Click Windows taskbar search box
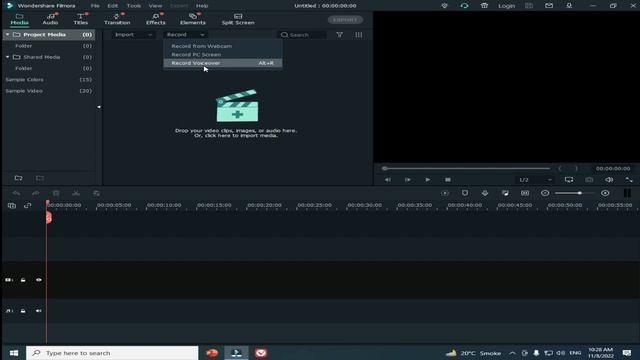 (x=112, y=353)
